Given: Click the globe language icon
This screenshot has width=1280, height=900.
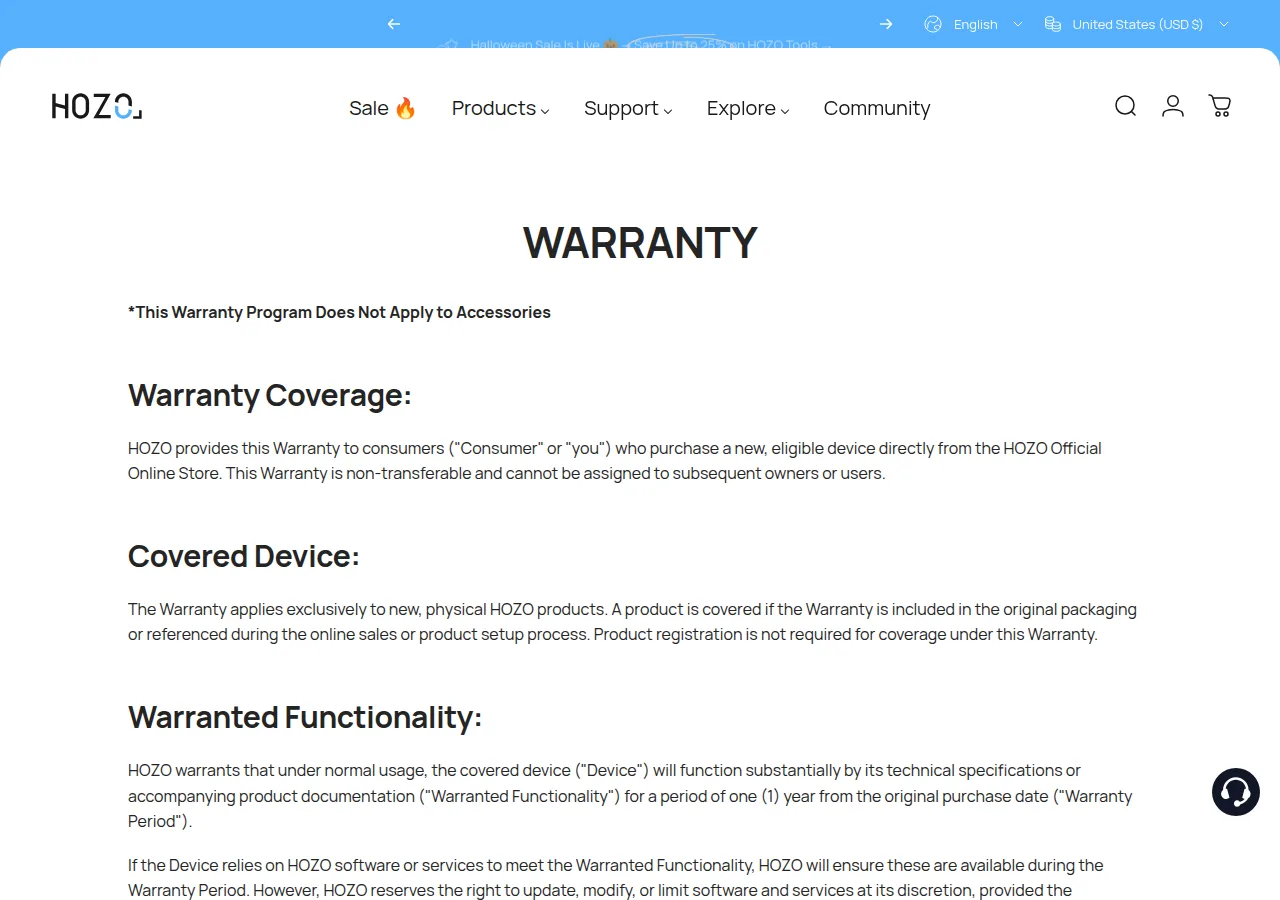Looking at the screenshot, I should point(933,24).
